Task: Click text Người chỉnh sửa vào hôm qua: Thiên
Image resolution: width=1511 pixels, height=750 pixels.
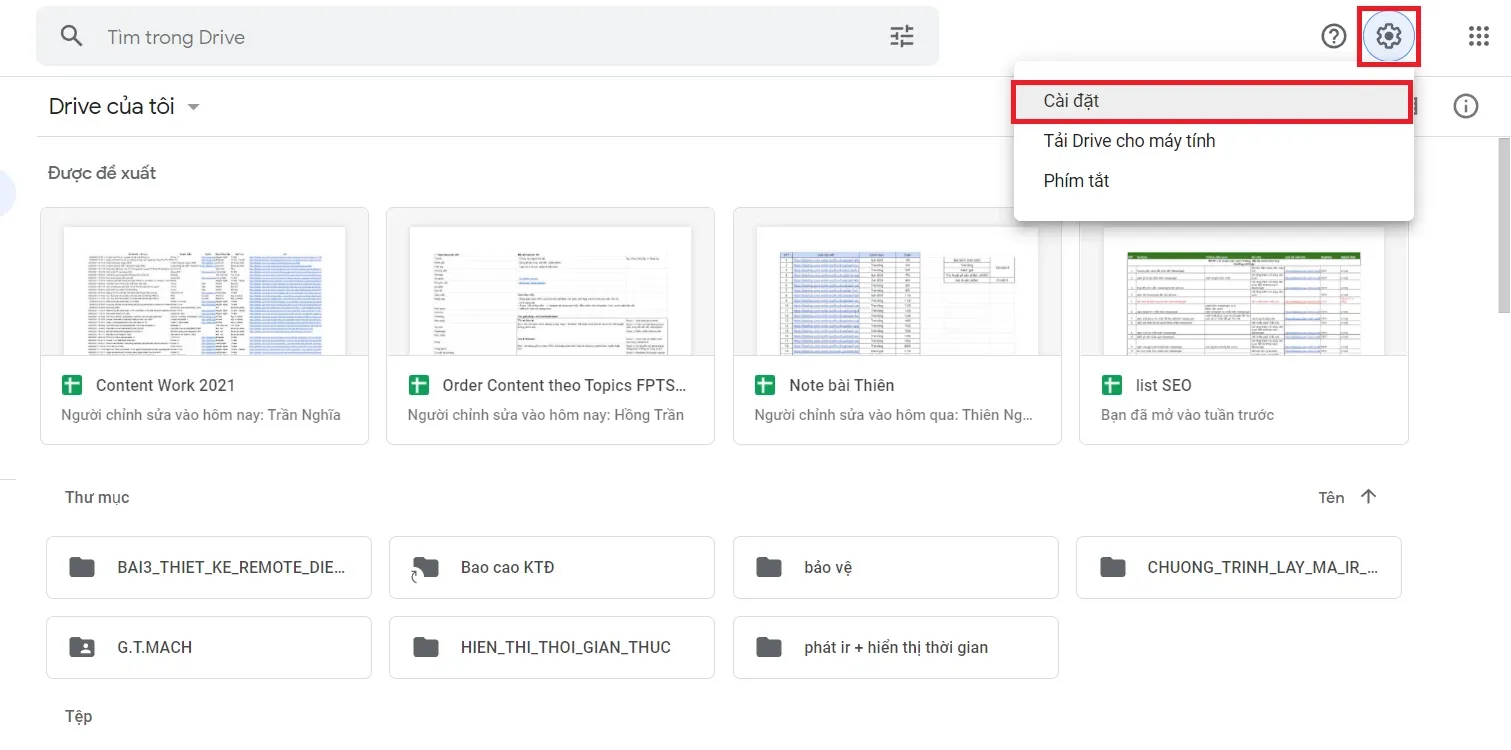Action: point(894,415)
